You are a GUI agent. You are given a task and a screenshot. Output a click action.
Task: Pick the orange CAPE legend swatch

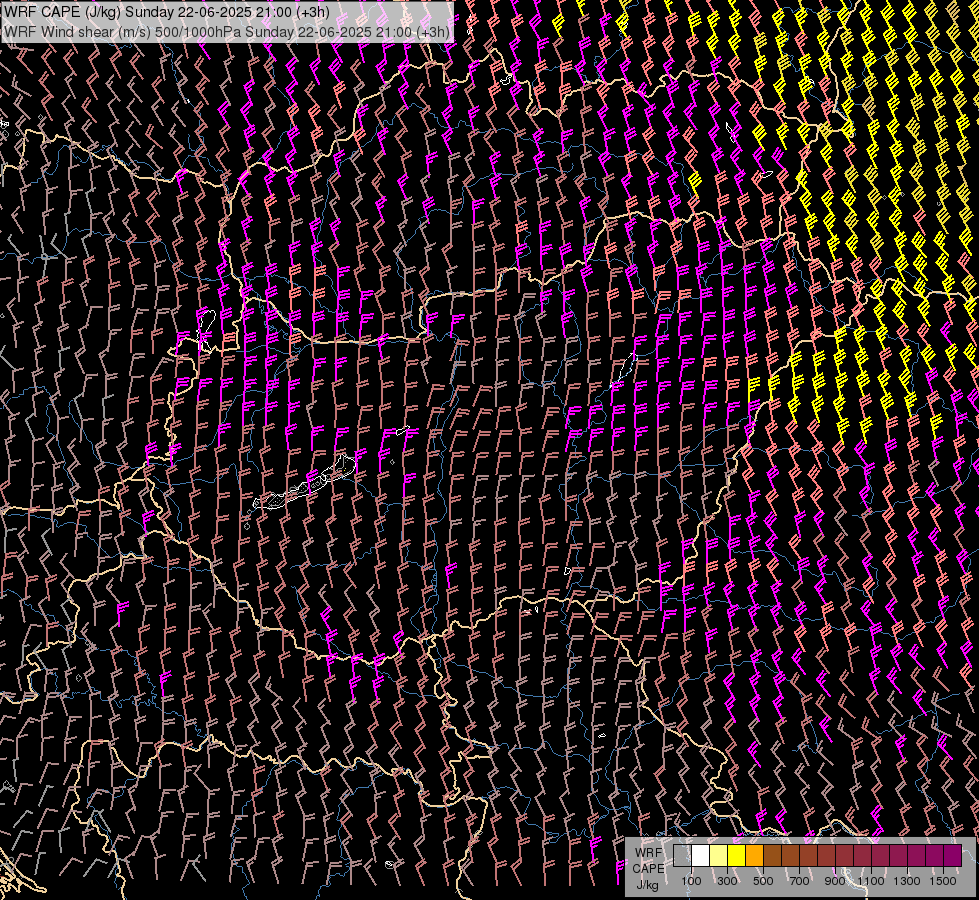point(754,855)
